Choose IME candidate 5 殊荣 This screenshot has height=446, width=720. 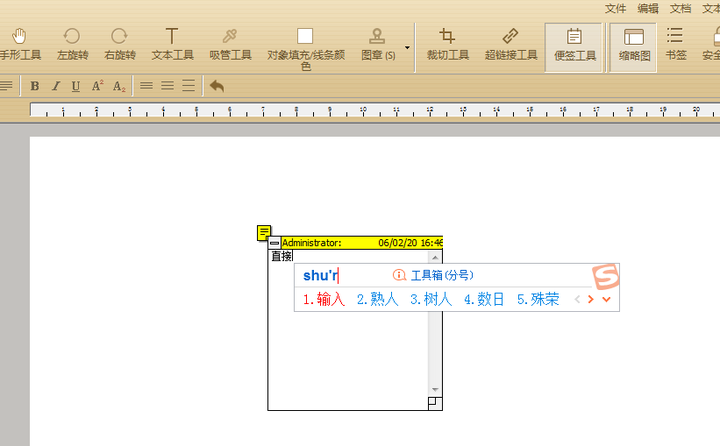click(538, 299)
